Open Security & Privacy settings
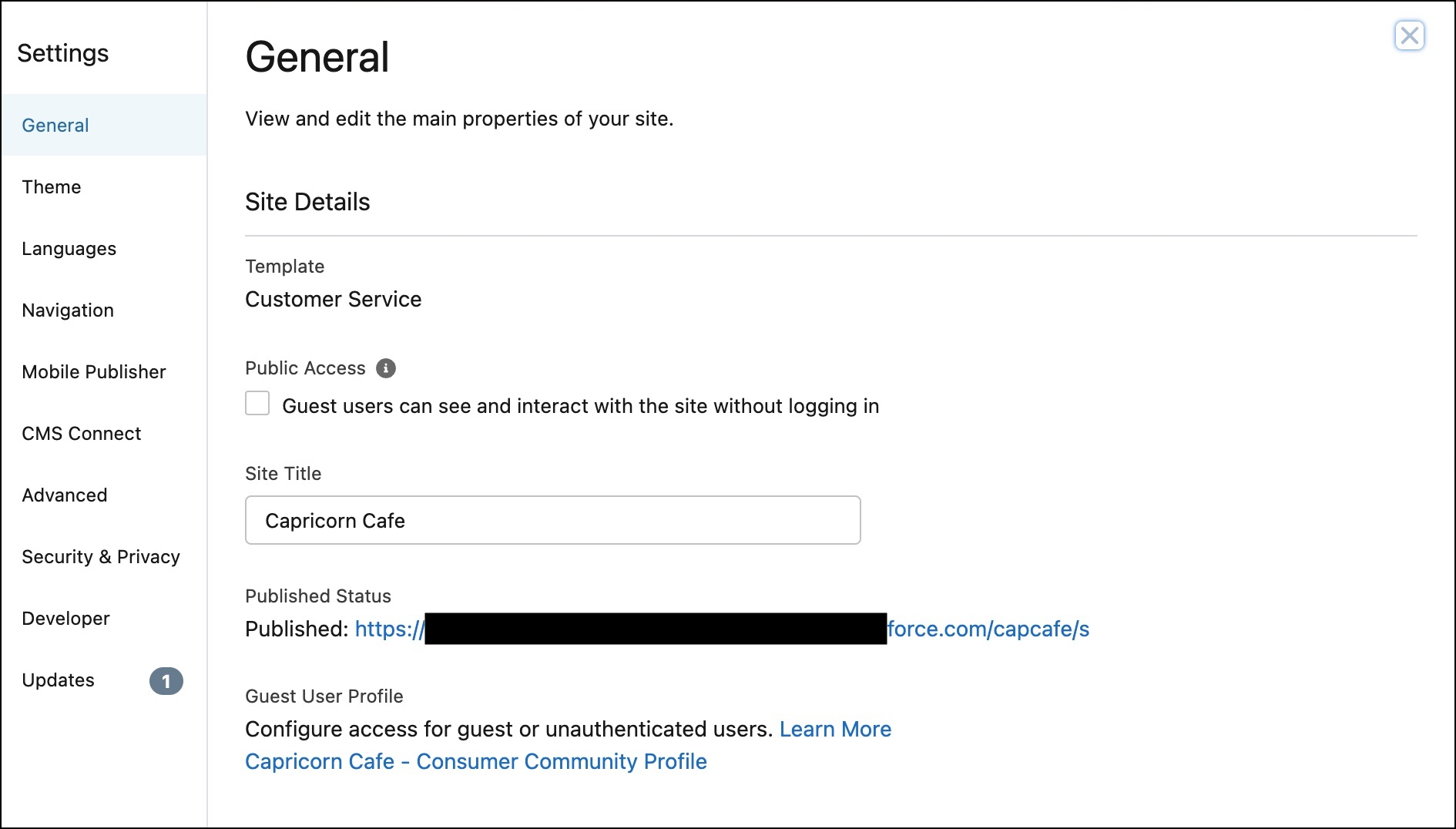The height and width of the screenshot is (829, 1456). pyautogui.click(x=101, y=556)
